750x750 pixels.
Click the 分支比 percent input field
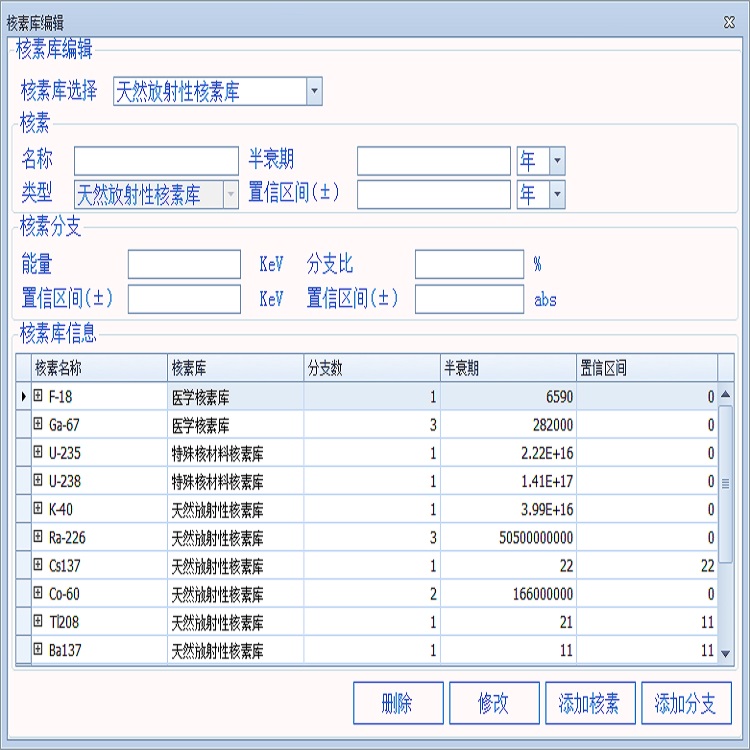[x=469, y=264]
